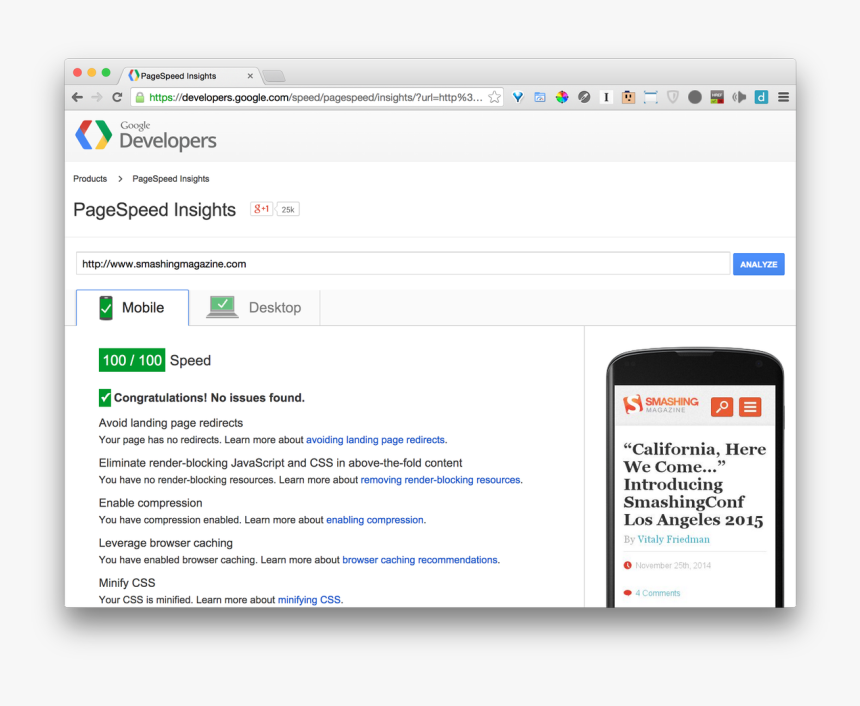Click 'Avoid landing page redirects' heading

click(x=171, y=423)
